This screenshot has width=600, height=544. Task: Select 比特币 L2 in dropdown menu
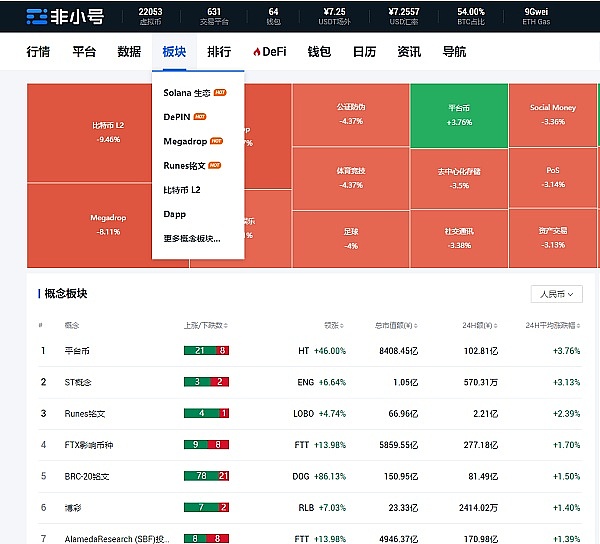[x=182, y=190]
